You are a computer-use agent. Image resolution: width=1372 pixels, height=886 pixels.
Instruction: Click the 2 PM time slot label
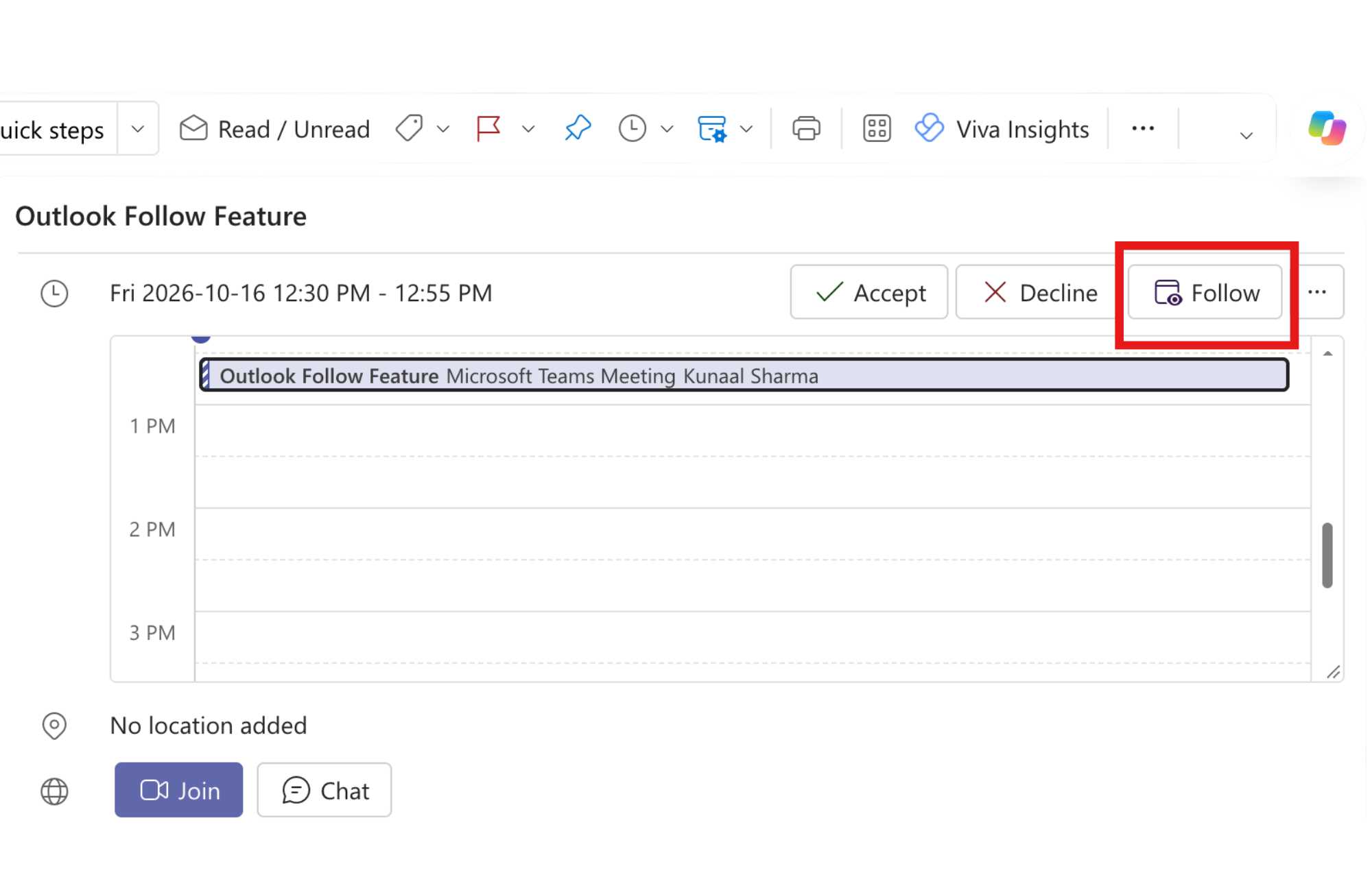[x=152, y=529]
